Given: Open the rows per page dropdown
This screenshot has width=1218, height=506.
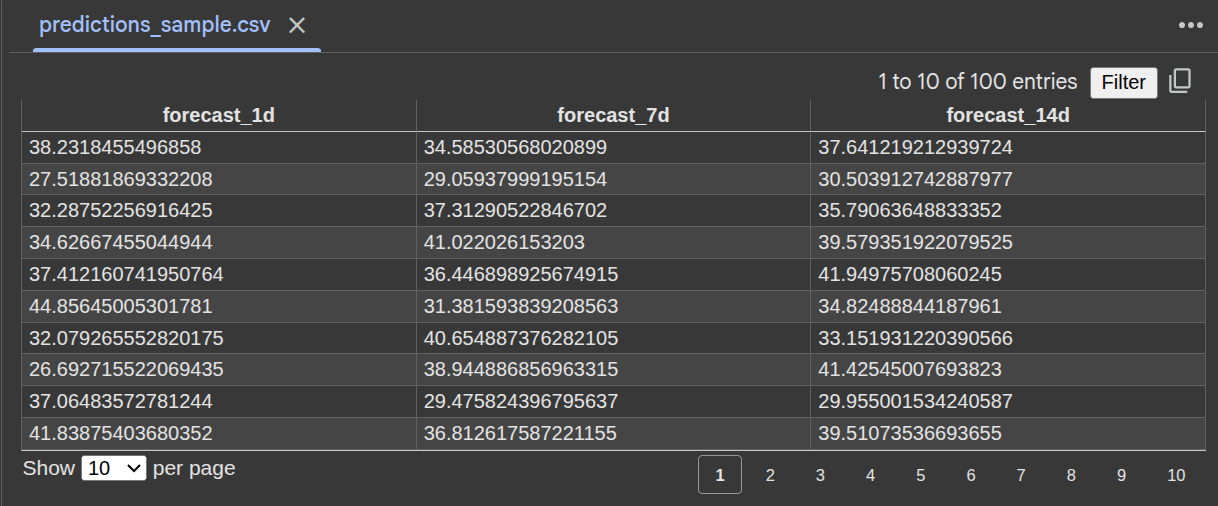Looking at the screenshot, I should click(x=114, y=468).
